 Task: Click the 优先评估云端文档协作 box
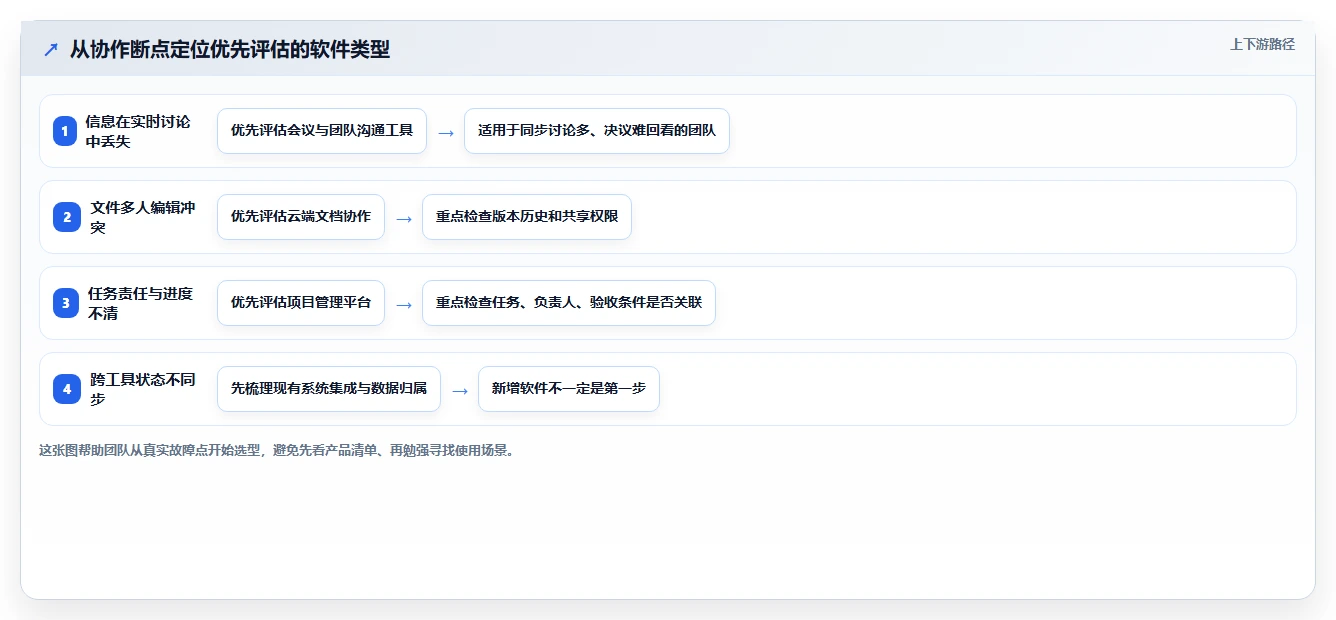tap(301, 217)
